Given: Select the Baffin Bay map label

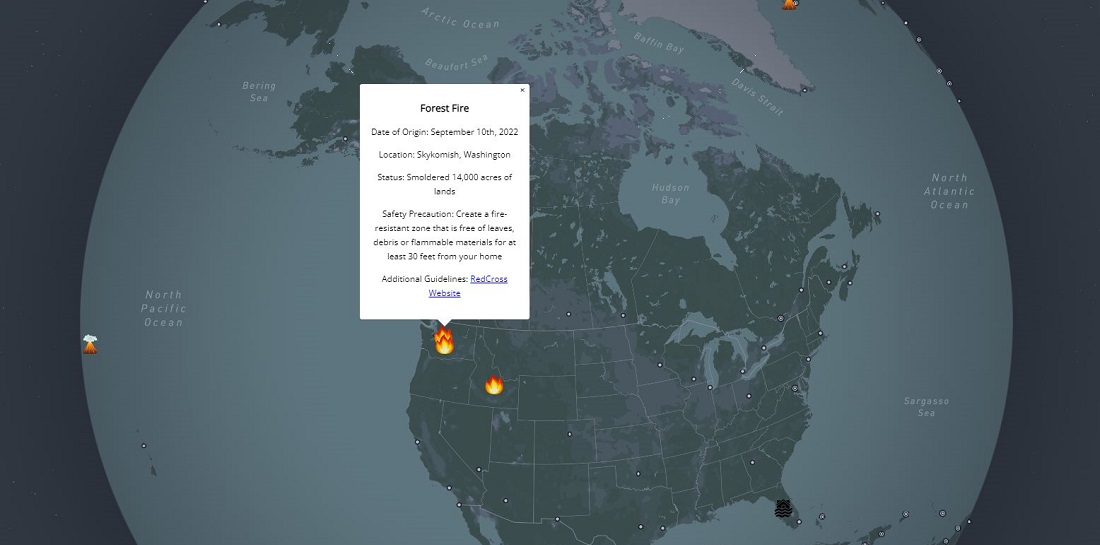Looking at the screenshot, I should (x=658, y=42).
